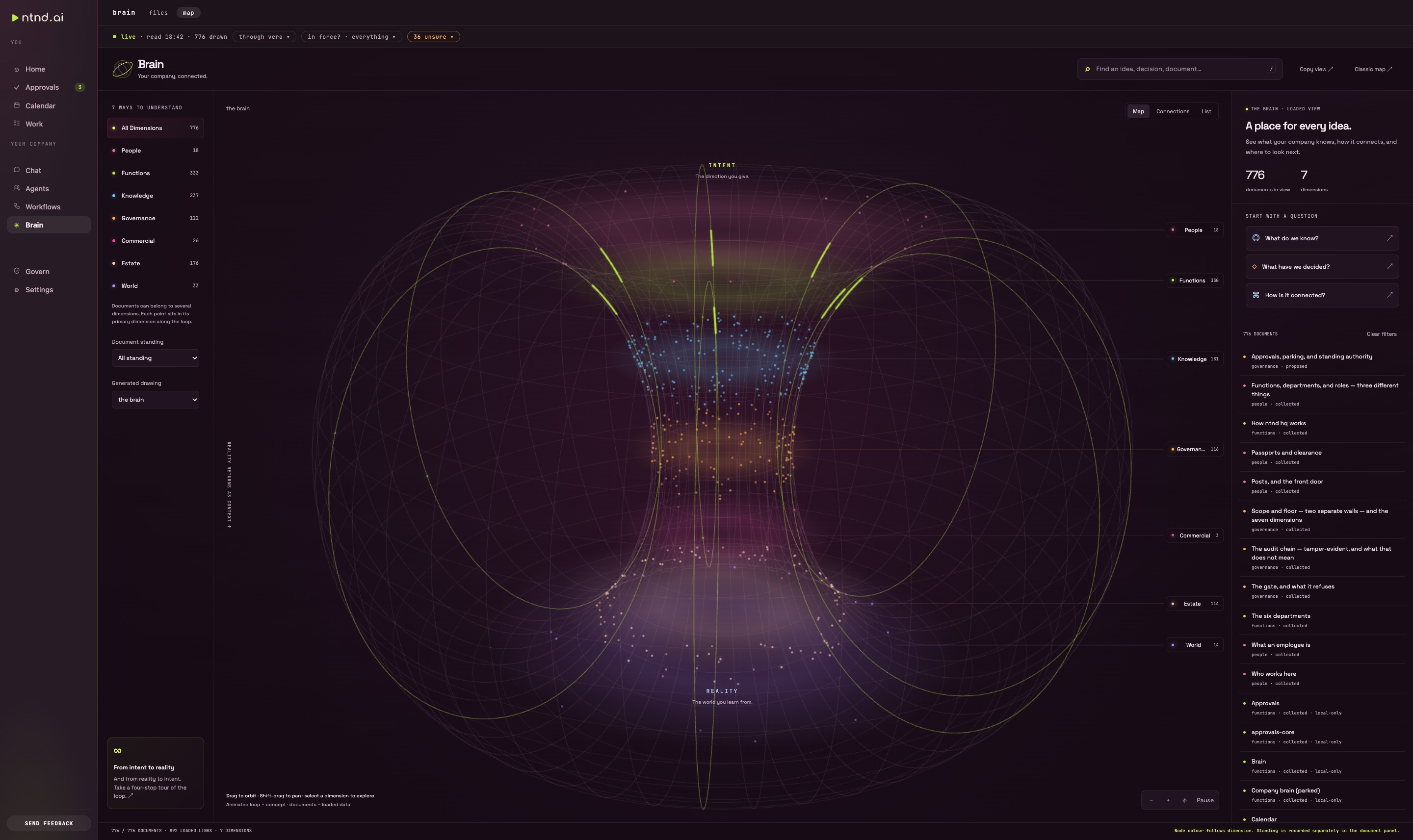
Task: Click Clear filters
Action: click(x=1381, y=334)
